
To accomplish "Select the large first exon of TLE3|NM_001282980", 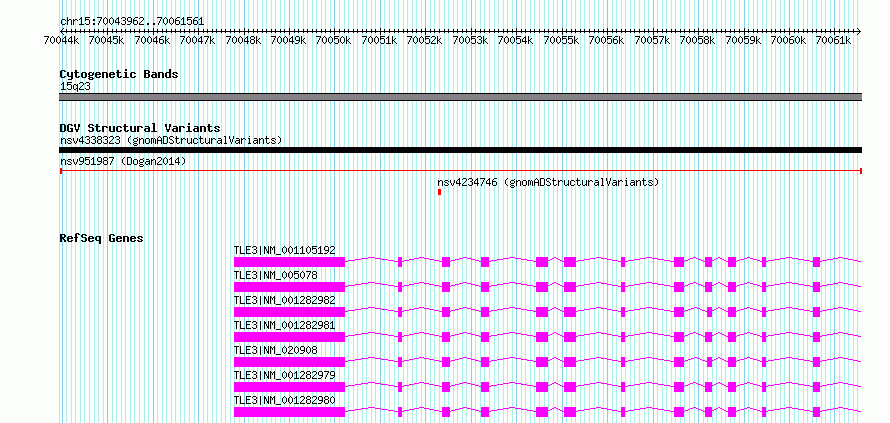I will pos(289,412).
